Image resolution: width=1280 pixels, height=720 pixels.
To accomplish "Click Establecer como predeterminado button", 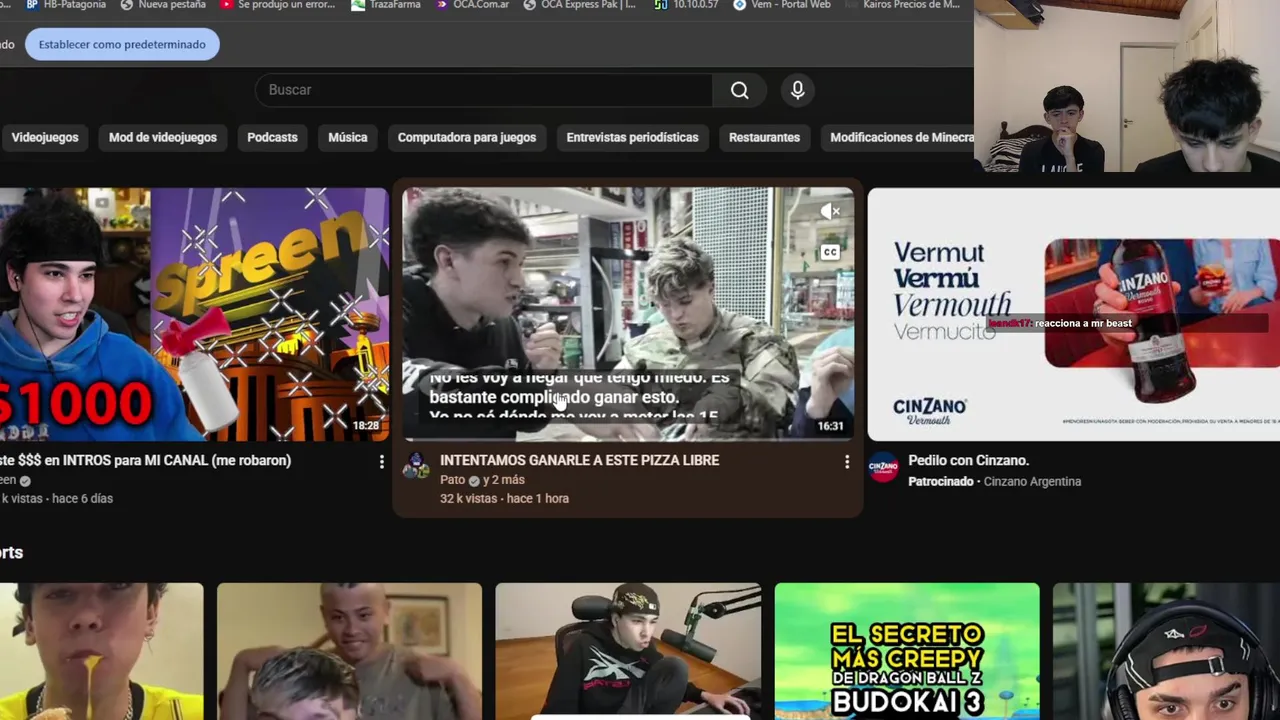I will [122, 44].
